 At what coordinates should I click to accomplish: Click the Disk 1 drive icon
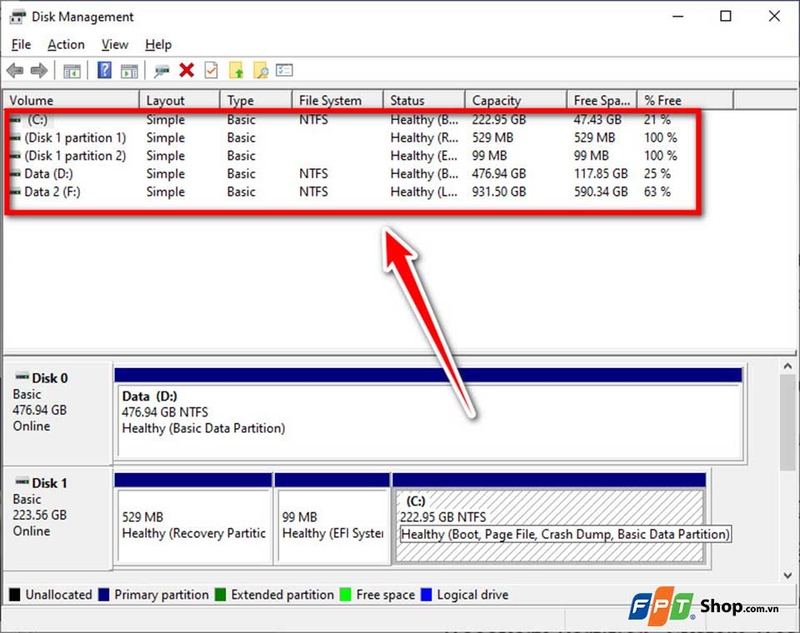tap(22, 481)
